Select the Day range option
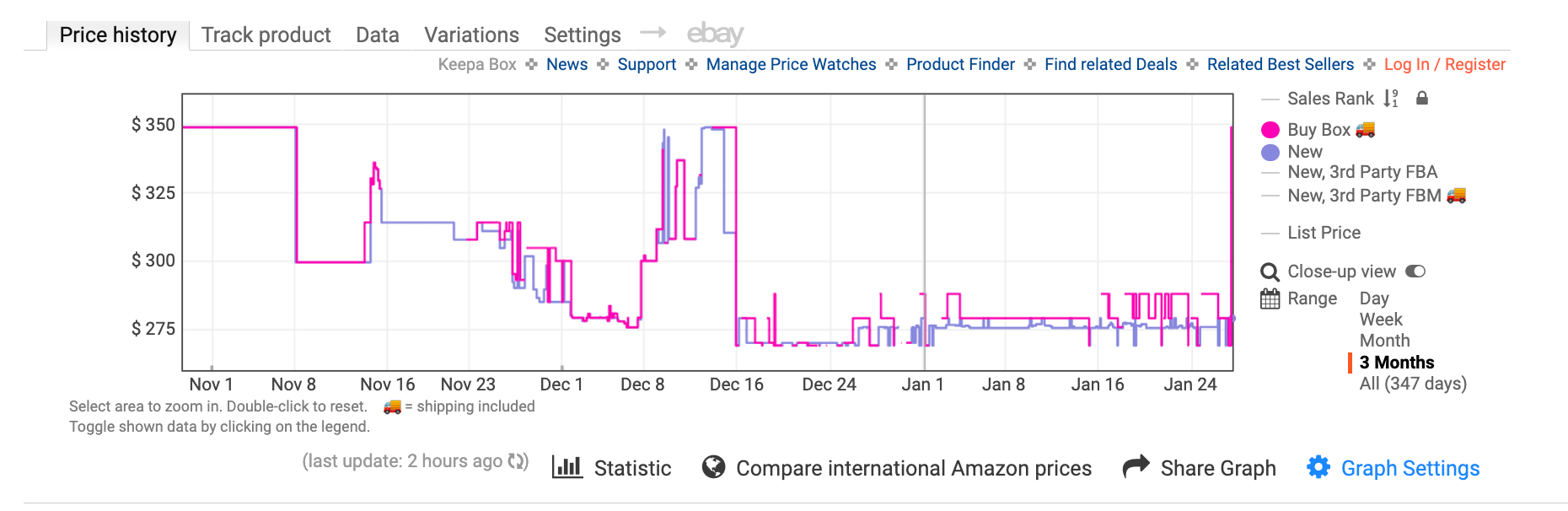The image size is (1568, 511). point(1374,298)
